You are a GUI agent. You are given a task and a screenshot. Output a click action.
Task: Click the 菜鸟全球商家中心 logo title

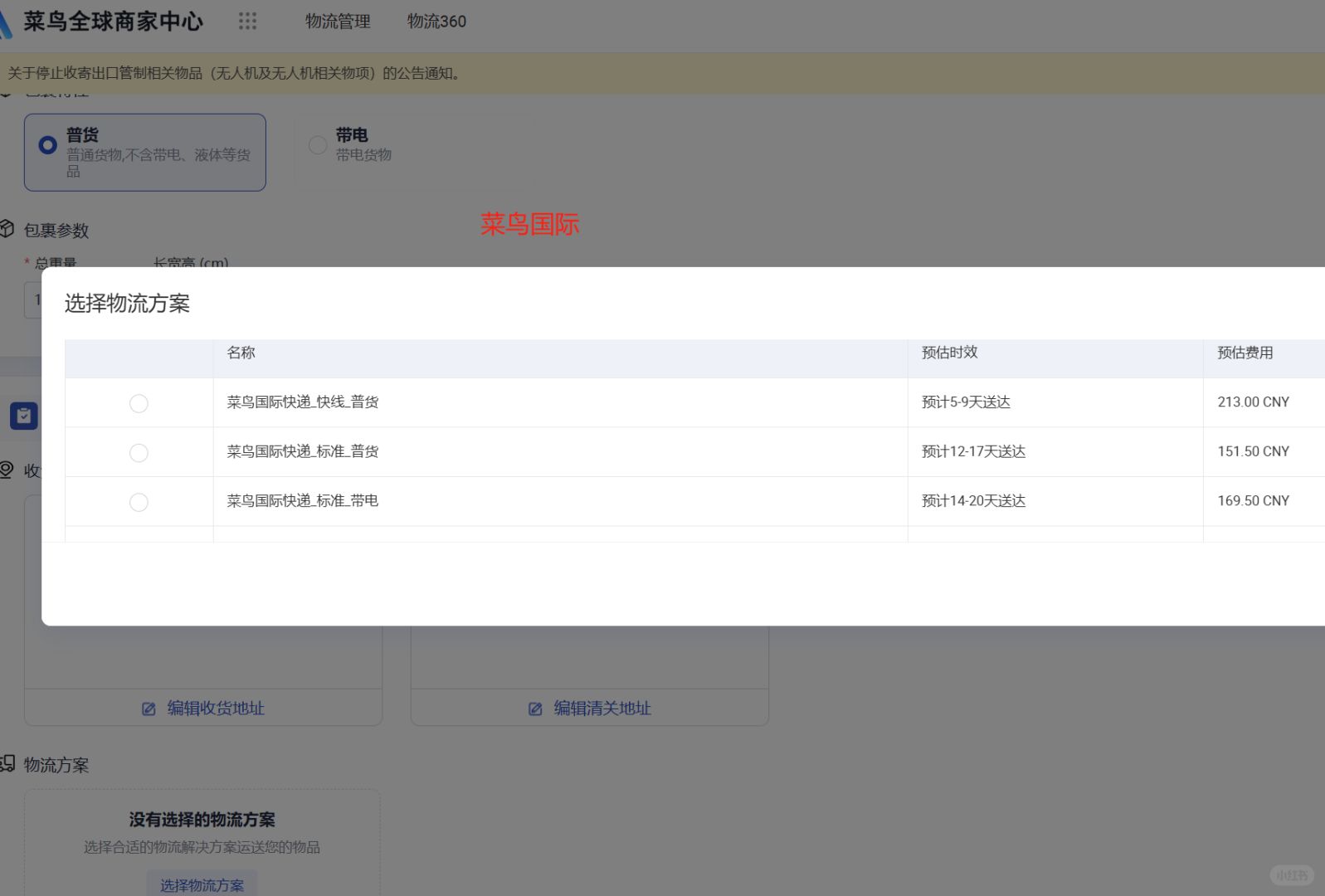pyautogui.click(x=114, y=22)
